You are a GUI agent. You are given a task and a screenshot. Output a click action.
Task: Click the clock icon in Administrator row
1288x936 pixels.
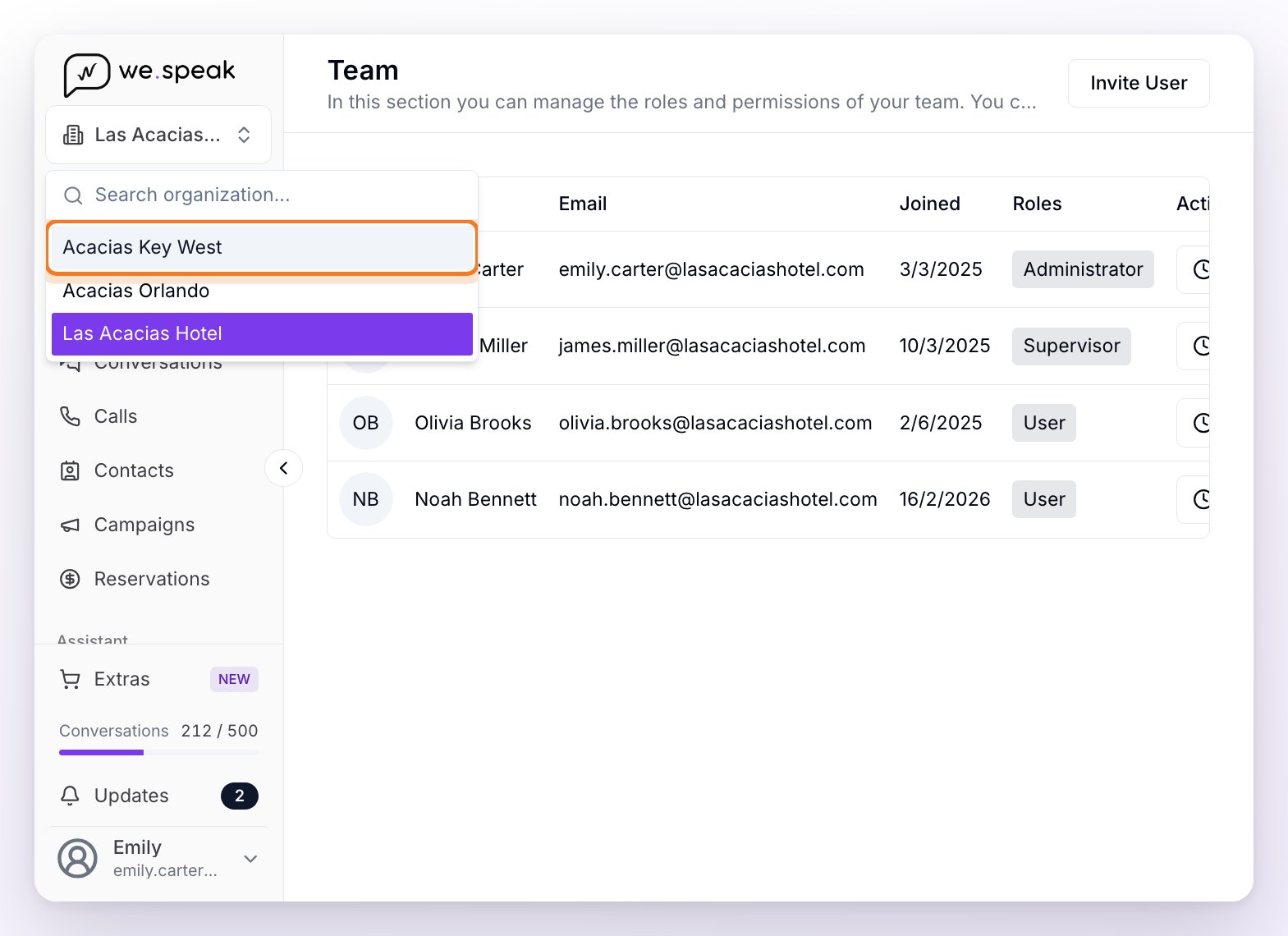pos(1202,269)
